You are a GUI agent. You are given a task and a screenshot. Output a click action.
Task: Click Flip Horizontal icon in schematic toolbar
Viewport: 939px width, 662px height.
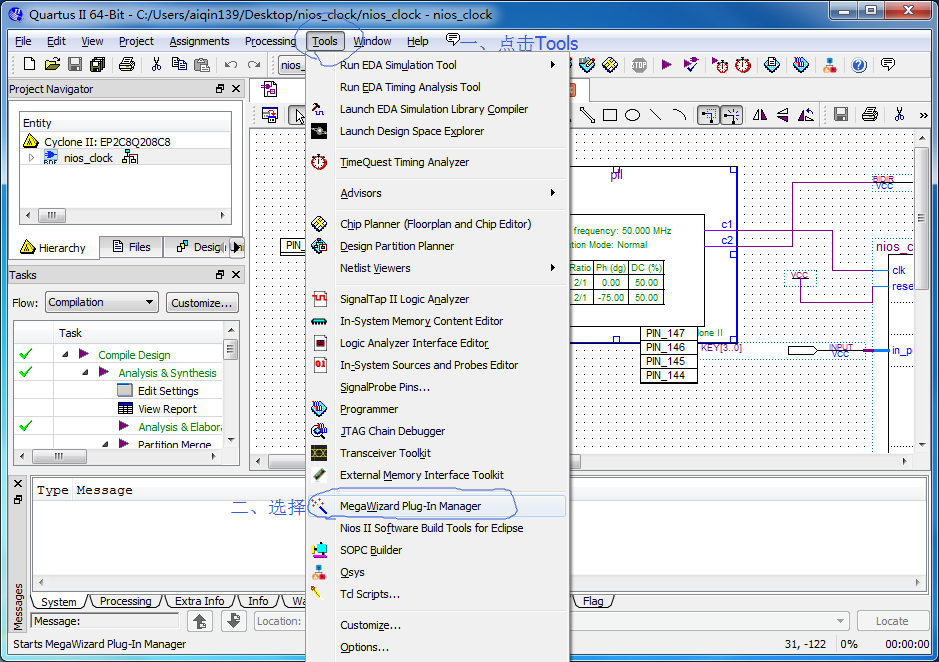(759, 115)
